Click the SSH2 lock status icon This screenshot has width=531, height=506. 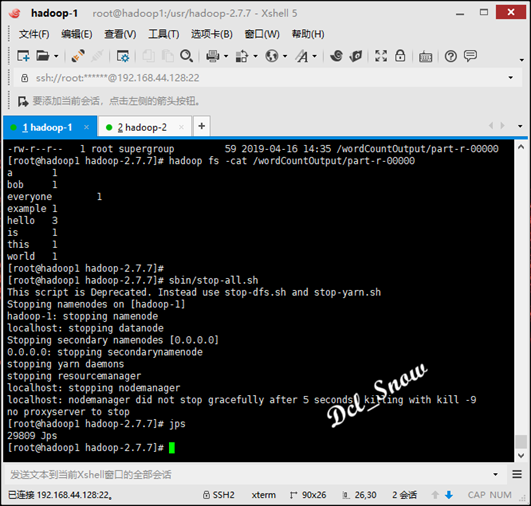click(206, 495)
